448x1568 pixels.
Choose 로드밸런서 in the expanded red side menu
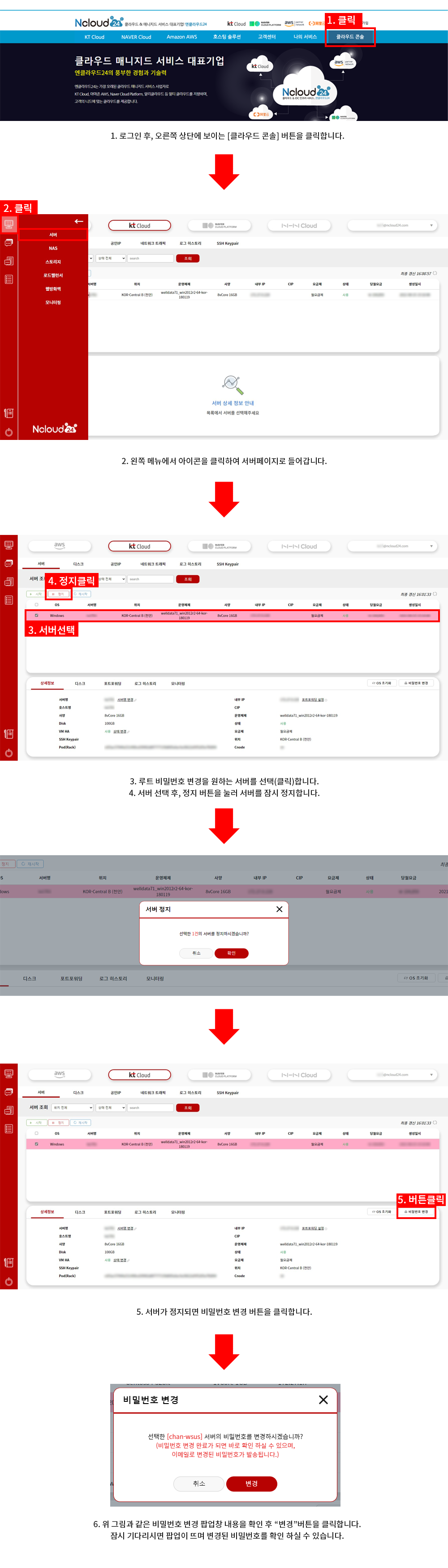(53, 275)
